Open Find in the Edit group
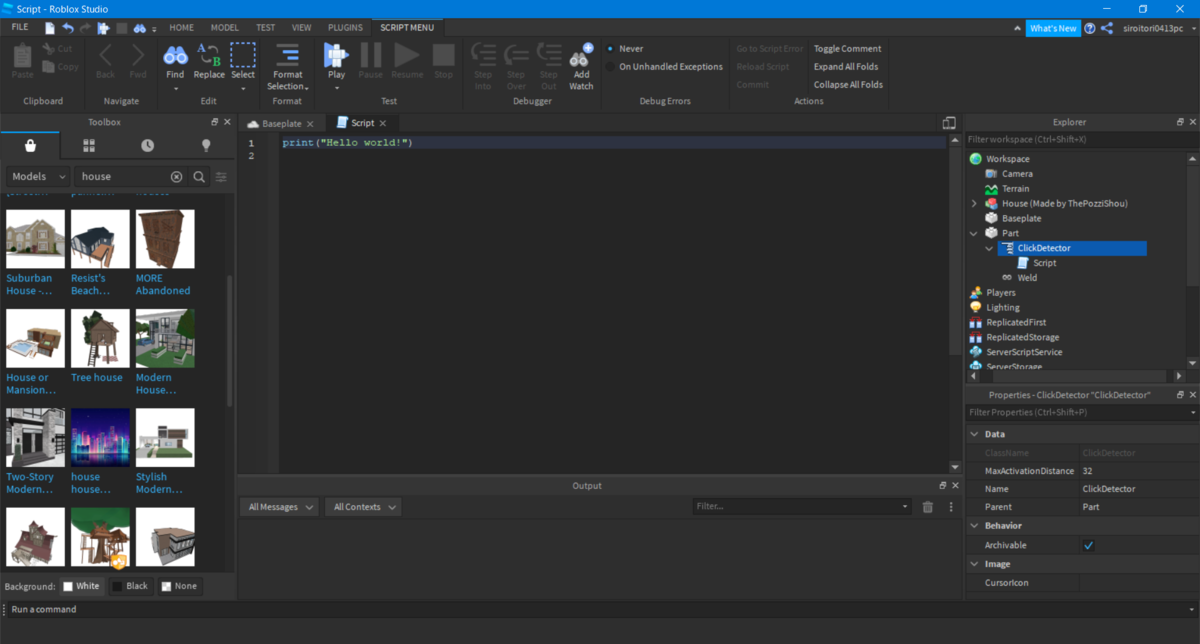The image size is (1200, 644). pyautogui.click(x=175, y=66)
